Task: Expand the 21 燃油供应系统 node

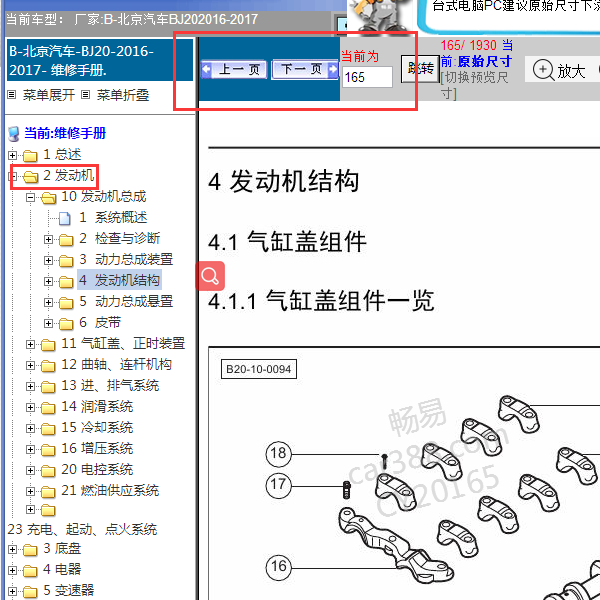Action: pos(30,491)
